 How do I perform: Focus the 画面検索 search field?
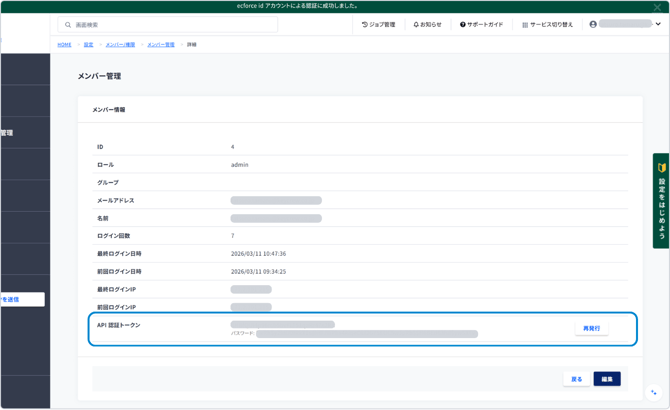(x=170, y=25)
